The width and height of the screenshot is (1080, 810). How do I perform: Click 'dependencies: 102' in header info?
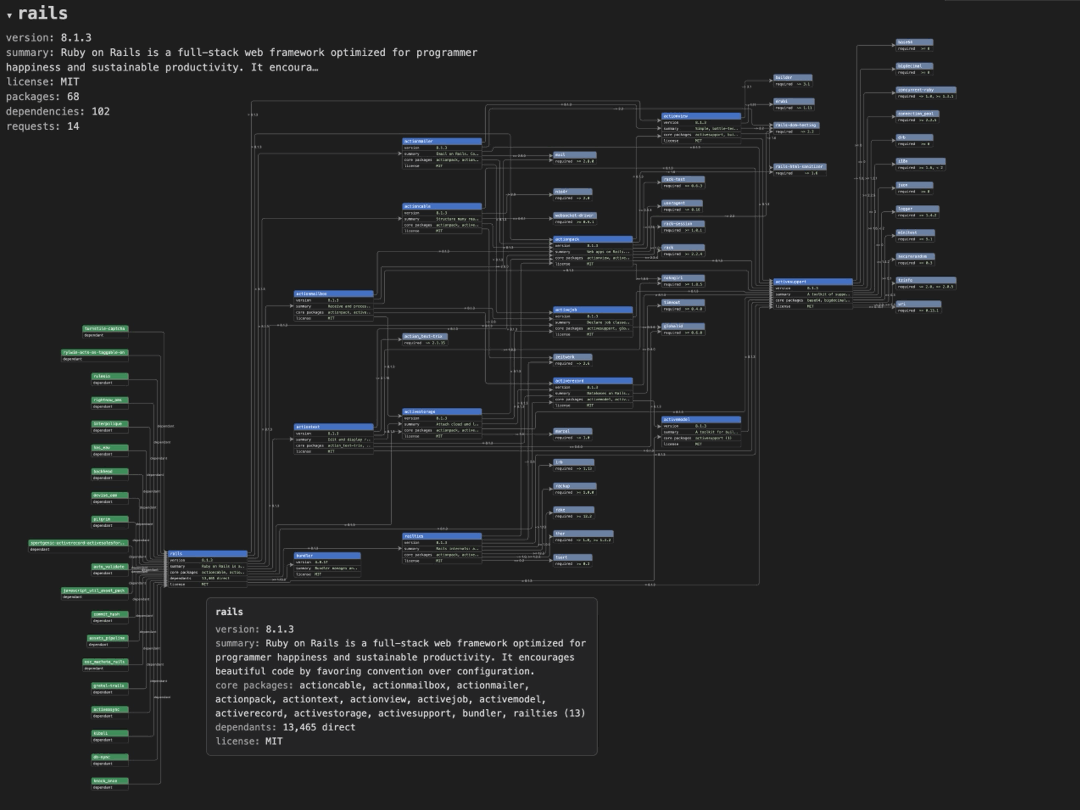(58, 111)
